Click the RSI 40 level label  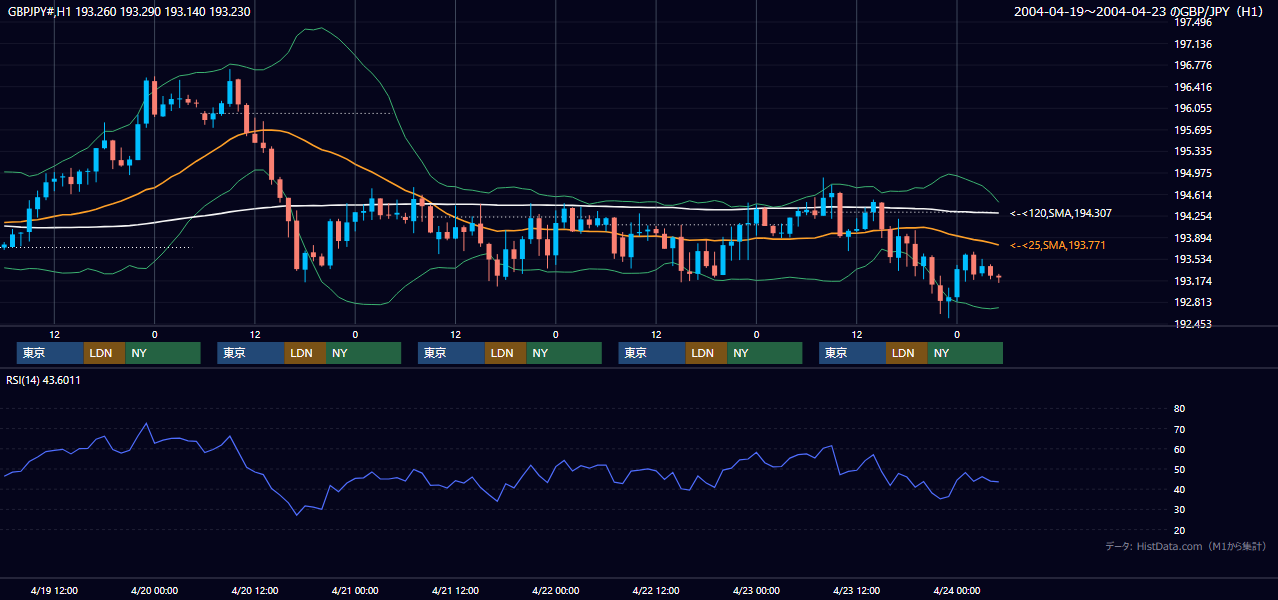coord(1179,489)
